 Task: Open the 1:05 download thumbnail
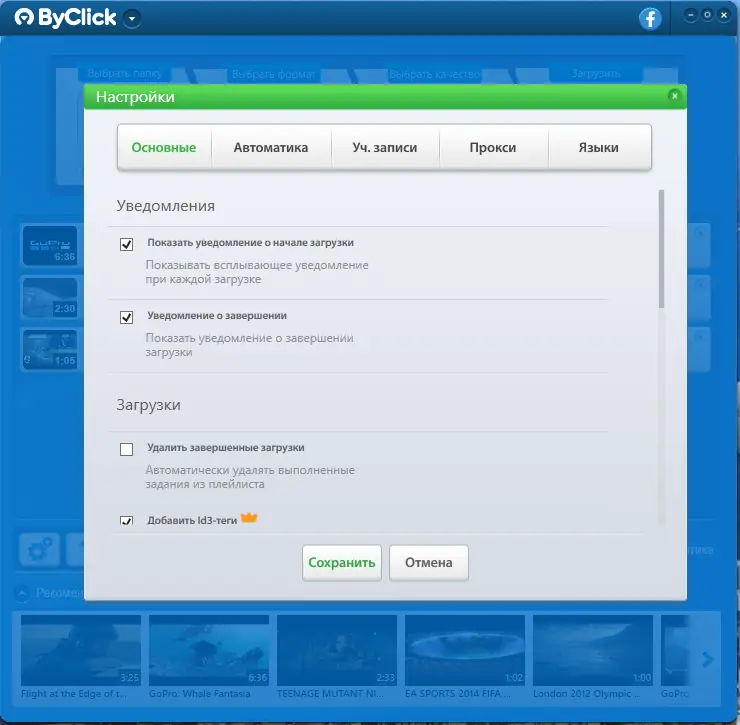click(x=50, y=350)
